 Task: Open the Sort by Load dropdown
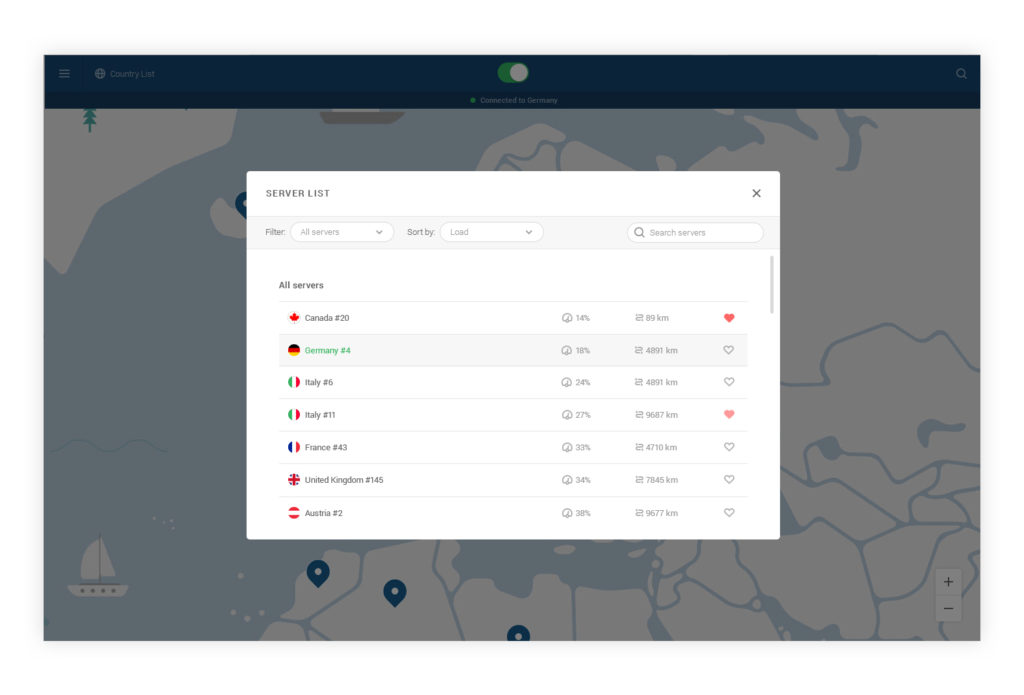(x=491, y=232)
